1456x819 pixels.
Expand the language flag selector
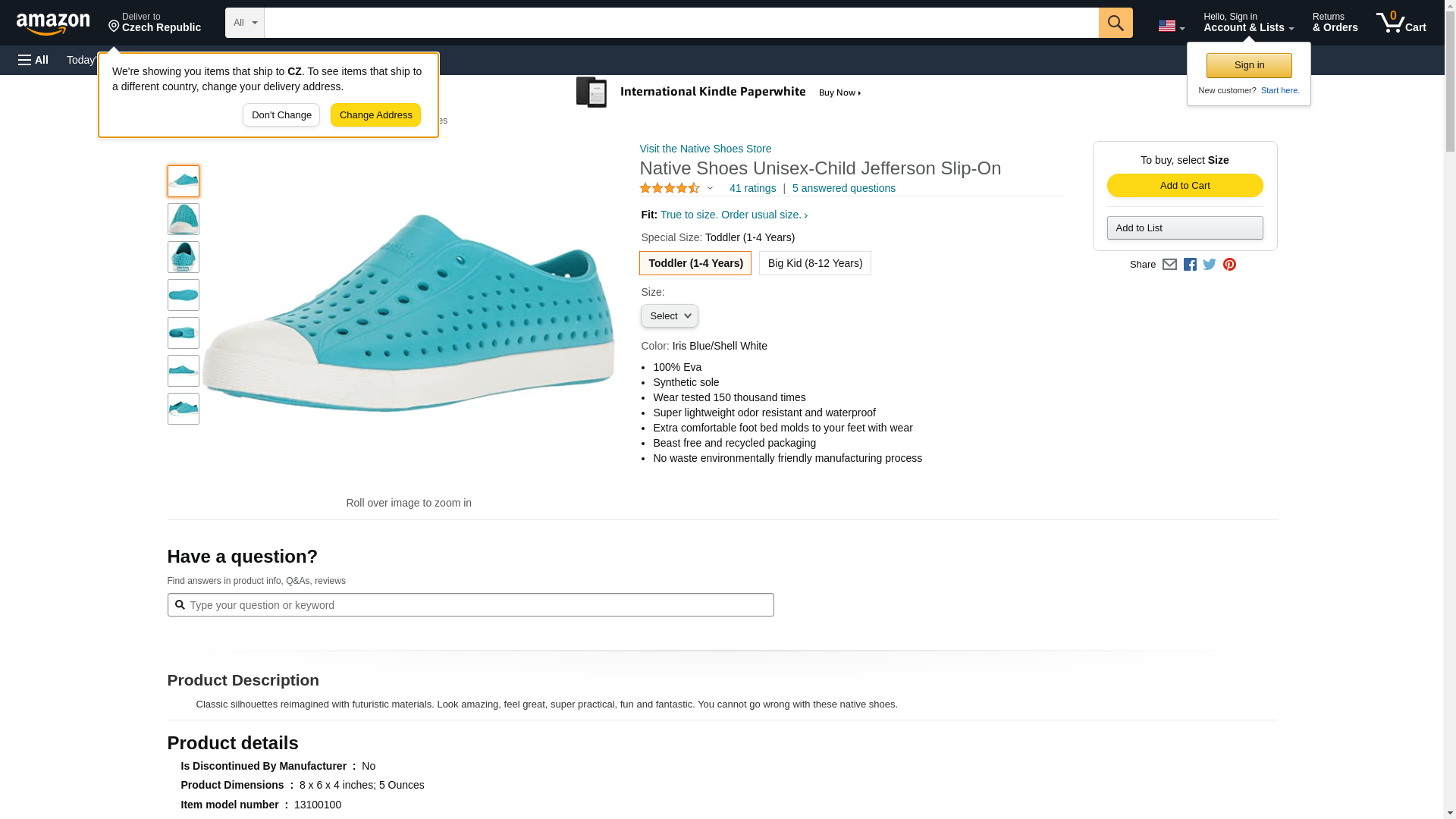click(x=1171, y=27)
